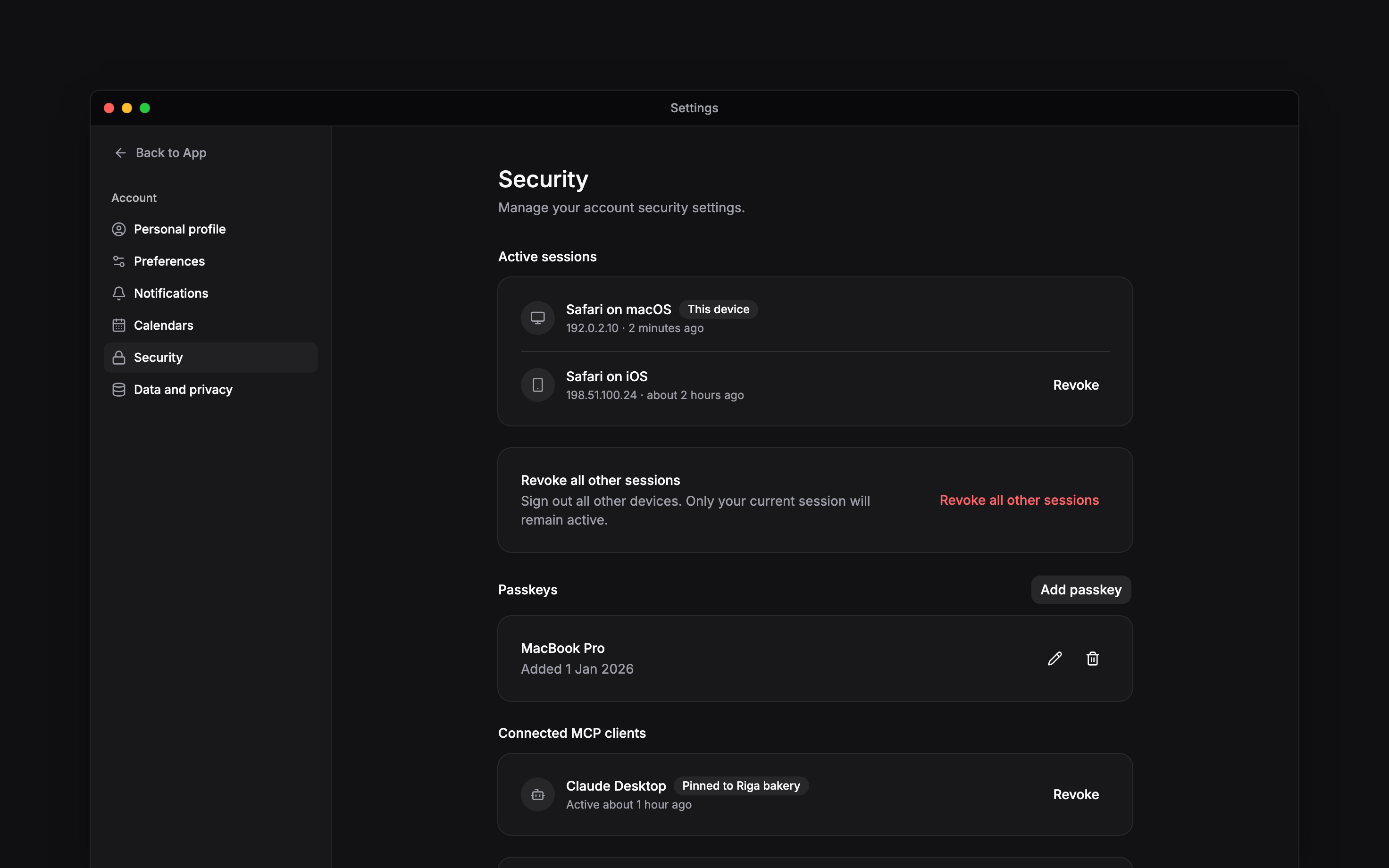Click the Security lock icon in the sidebar
1389x868 pixels.
[x=119, y=358]
